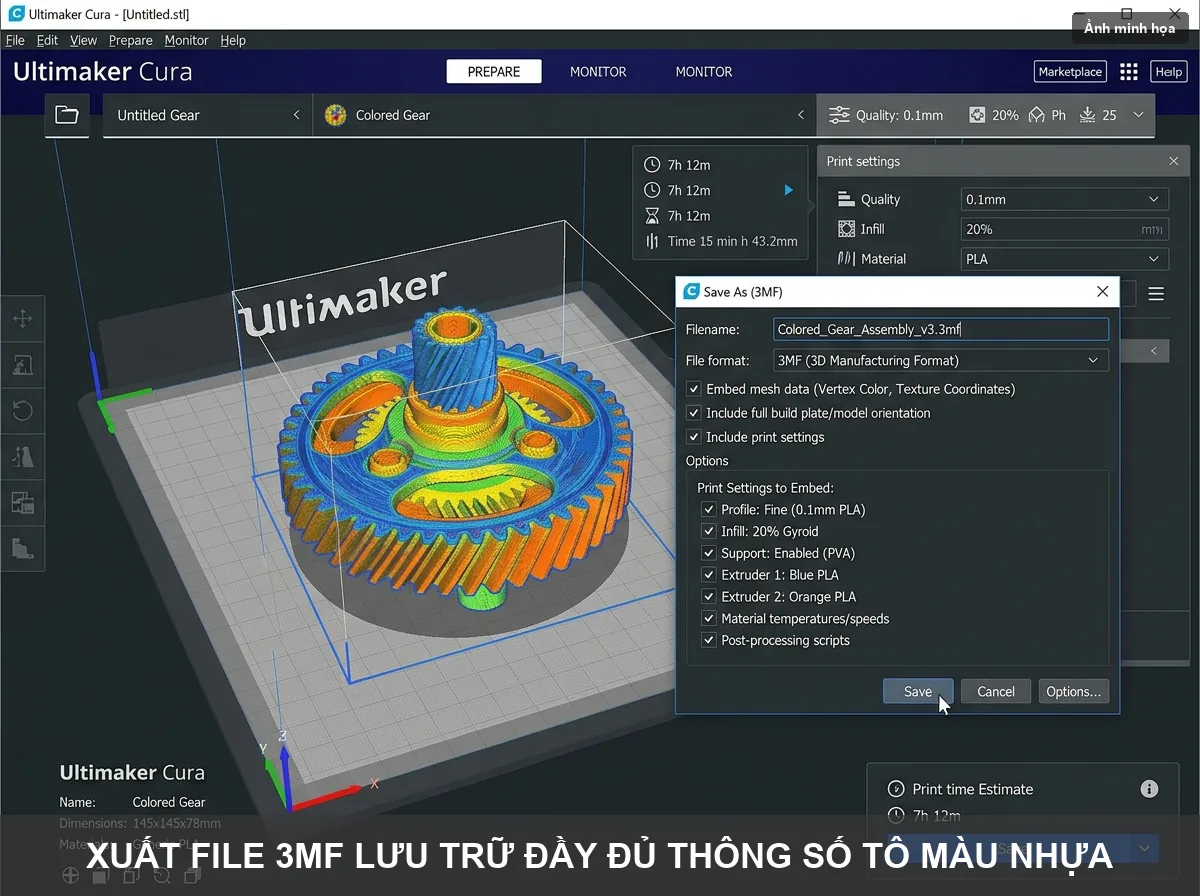Expand the print settings bar chevron
This screenshot has height=896, width=1200.
pos(1138,115)
